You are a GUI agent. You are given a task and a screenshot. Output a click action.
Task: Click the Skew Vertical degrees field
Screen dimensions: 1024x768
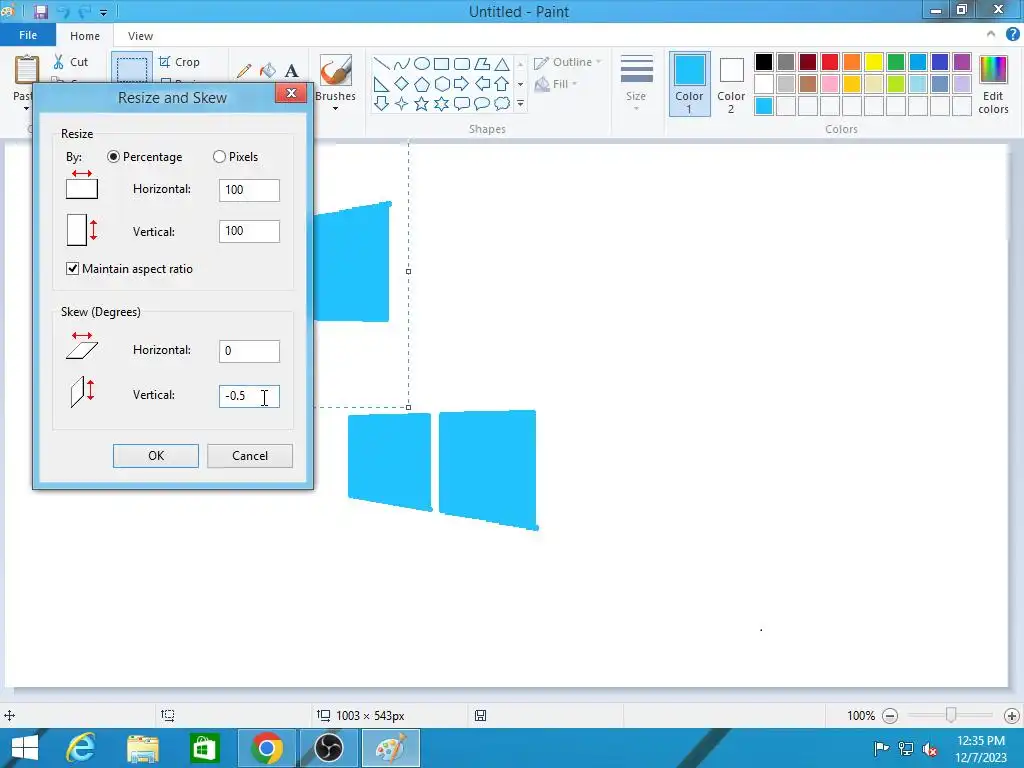249,396
